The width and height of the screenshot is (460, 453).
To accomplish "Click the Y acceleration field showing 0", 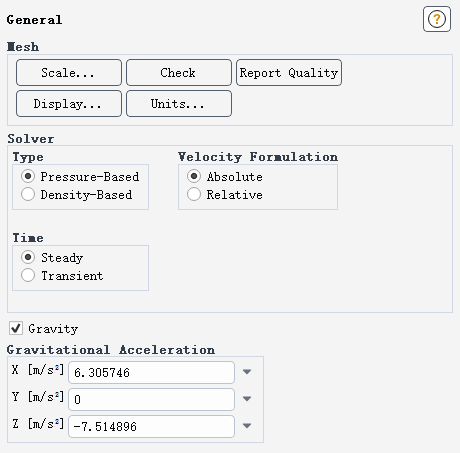I will coord(151,399).
